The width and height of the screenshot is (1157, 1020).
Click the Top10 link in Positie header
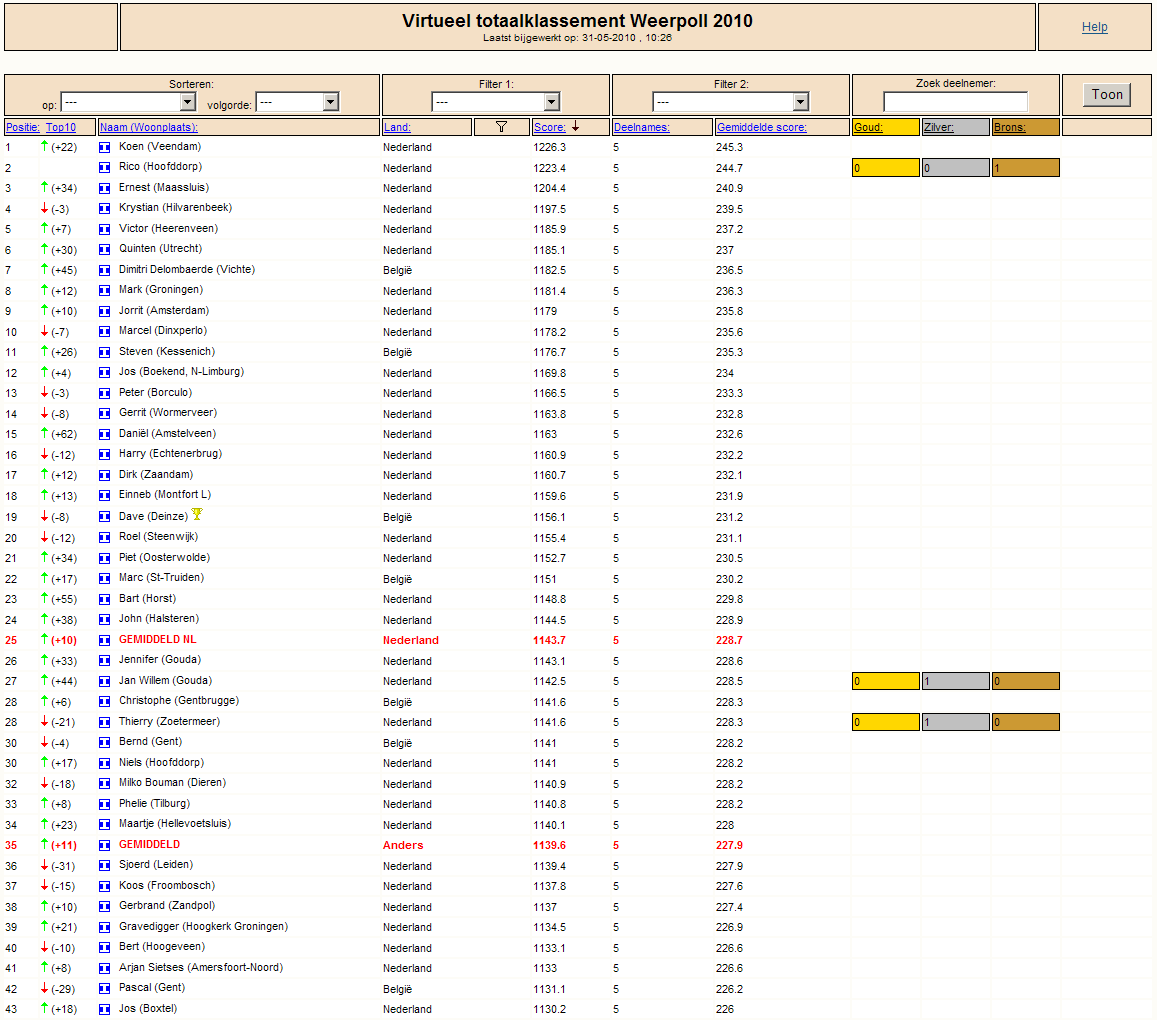coord(61,127)
